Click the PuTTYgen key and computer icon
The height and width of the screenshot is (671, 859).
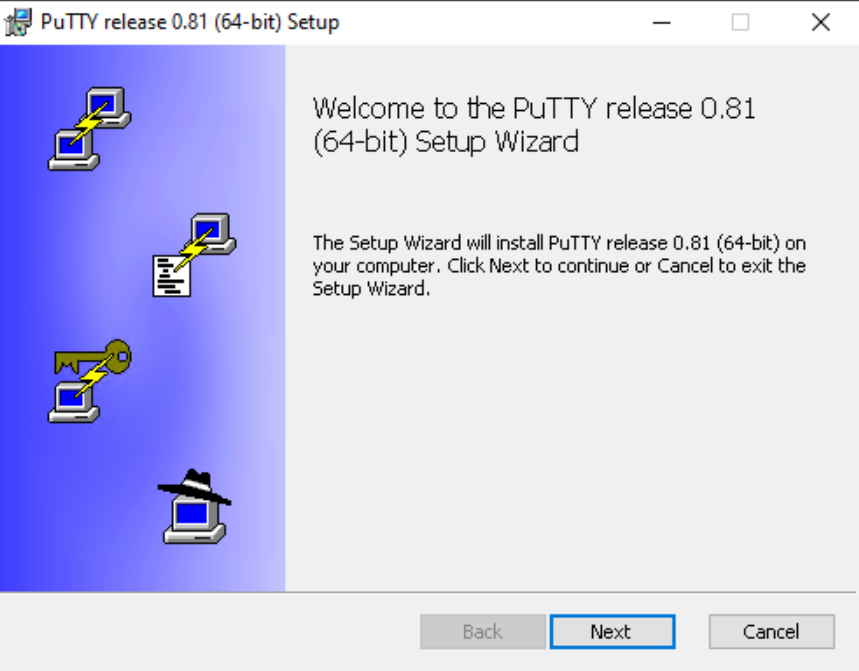[x=90, y=381]
